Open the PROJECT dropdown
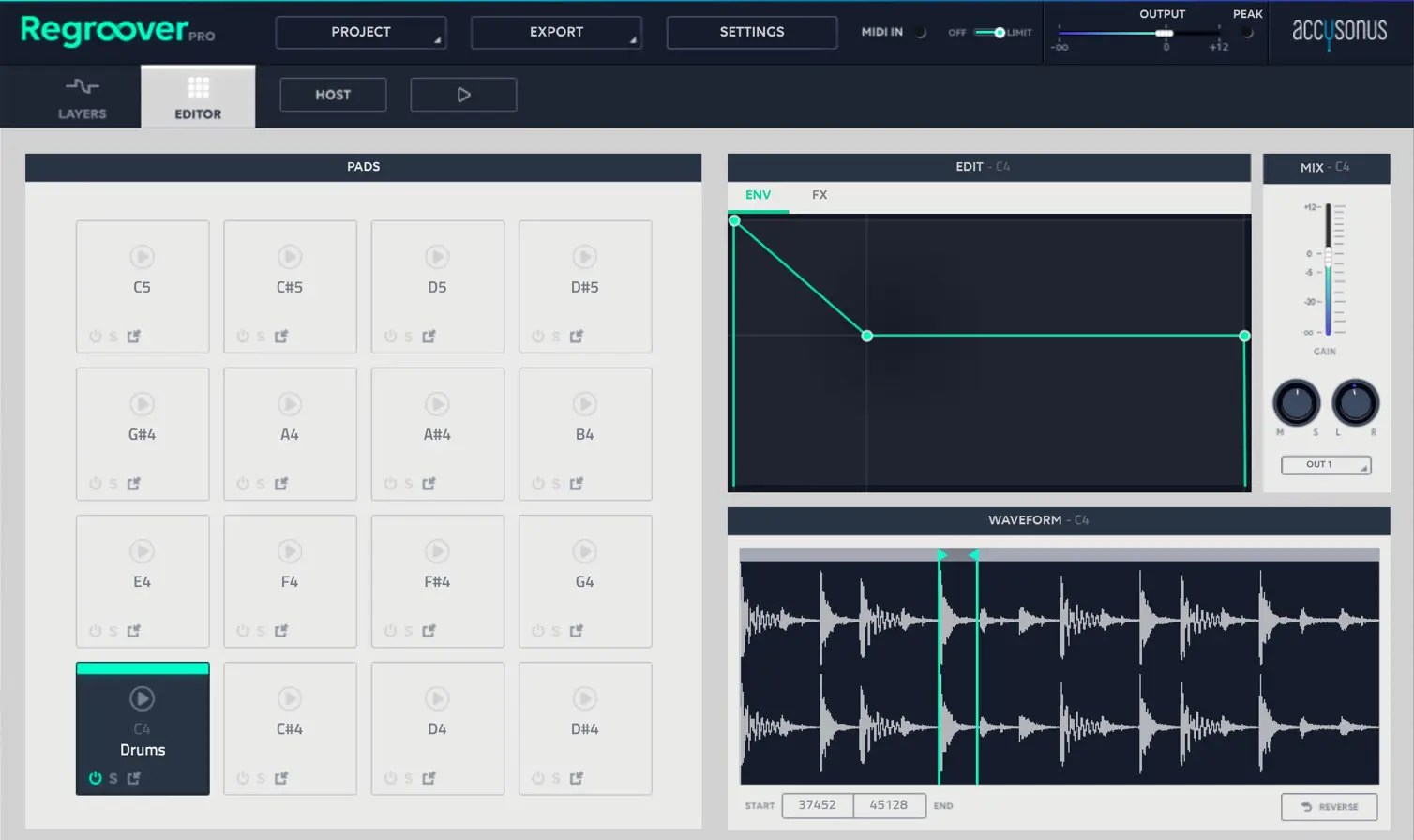This screenshot has width=1414, height=840. [x=360, y=32]
